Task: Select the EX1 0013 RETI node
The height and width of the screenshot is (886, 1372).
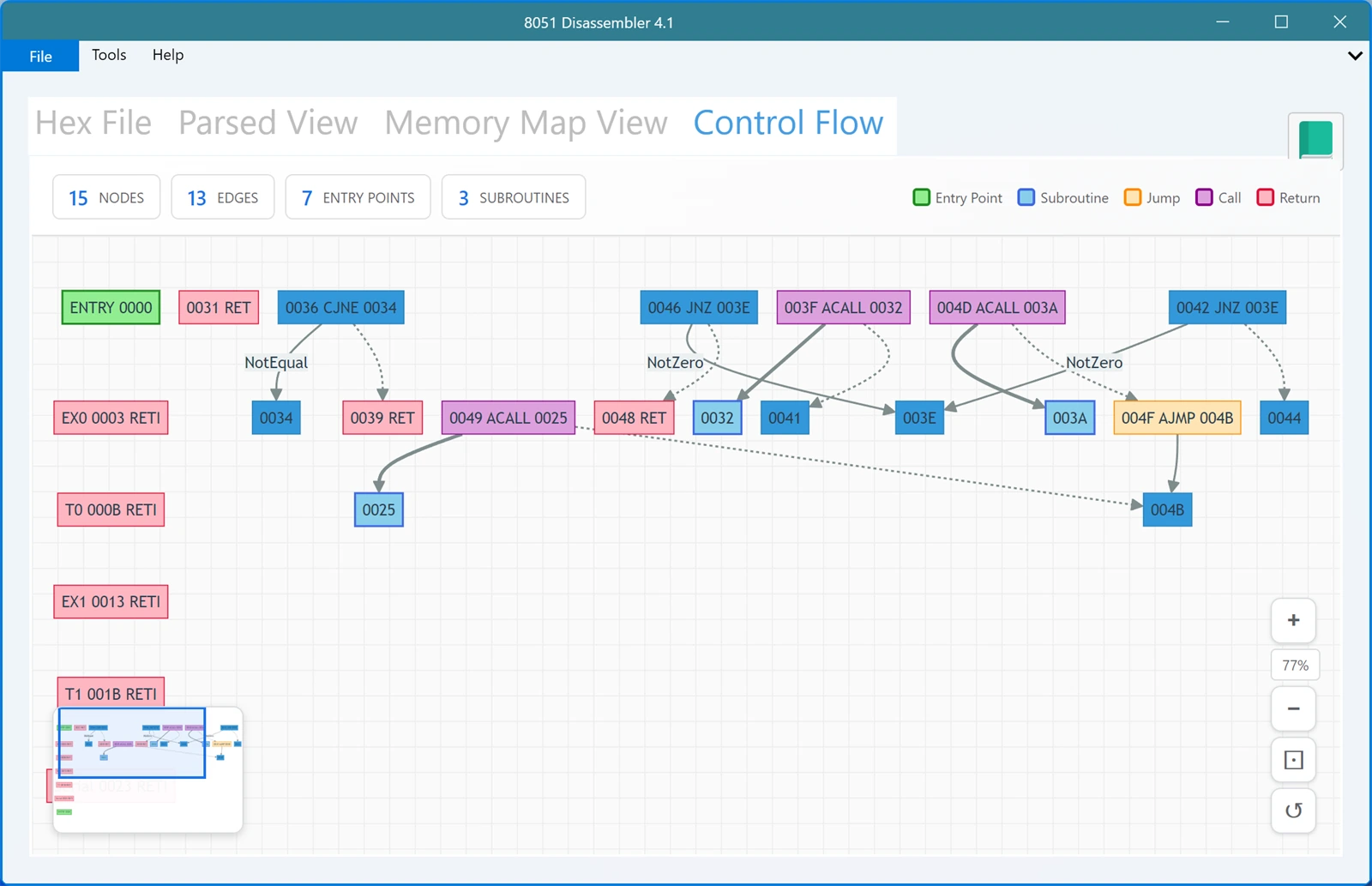Action: 111,601
